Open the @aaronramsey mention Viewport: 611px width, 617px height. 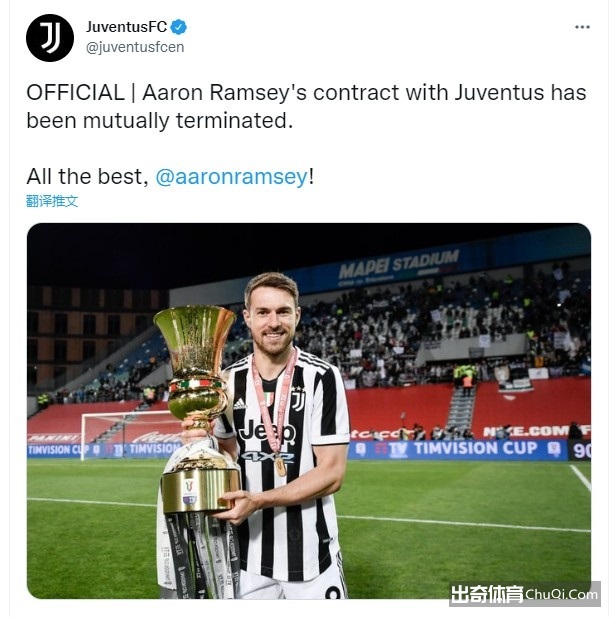pyautogui.click(x=231, y=176)
